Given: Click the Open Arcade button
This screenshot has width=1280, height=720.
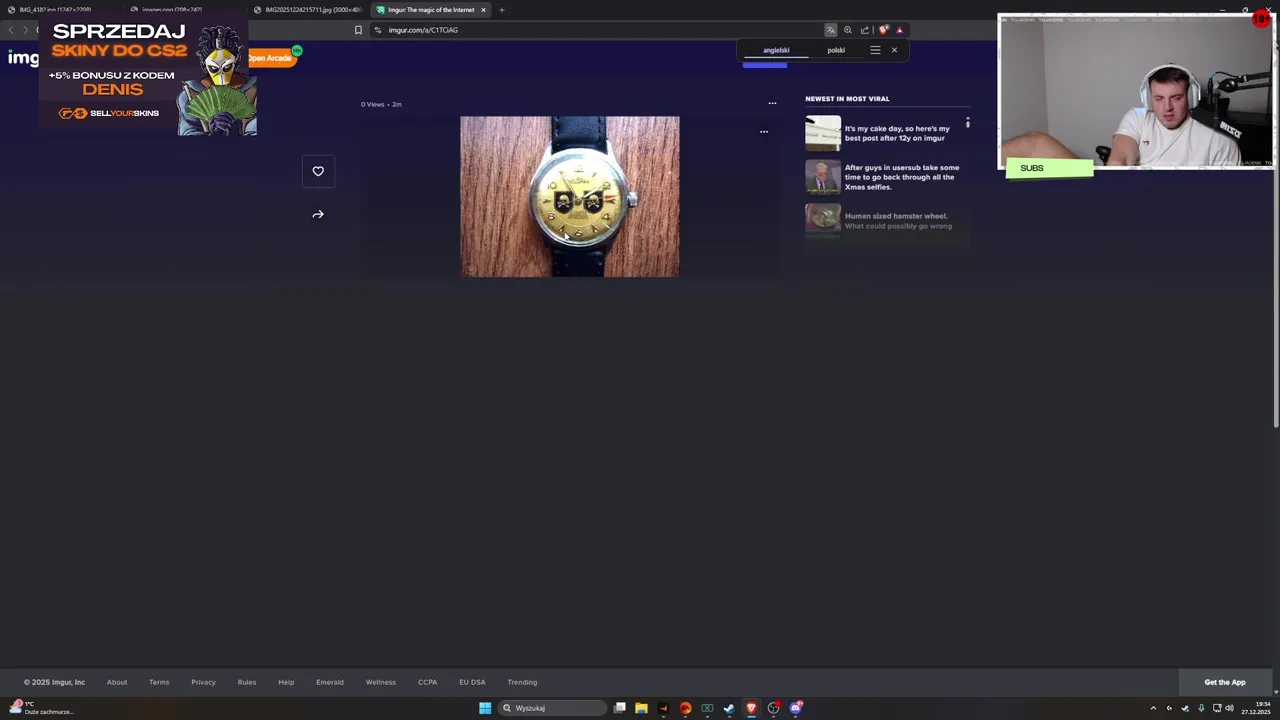Looking at the screenshot, I should 270,58.
